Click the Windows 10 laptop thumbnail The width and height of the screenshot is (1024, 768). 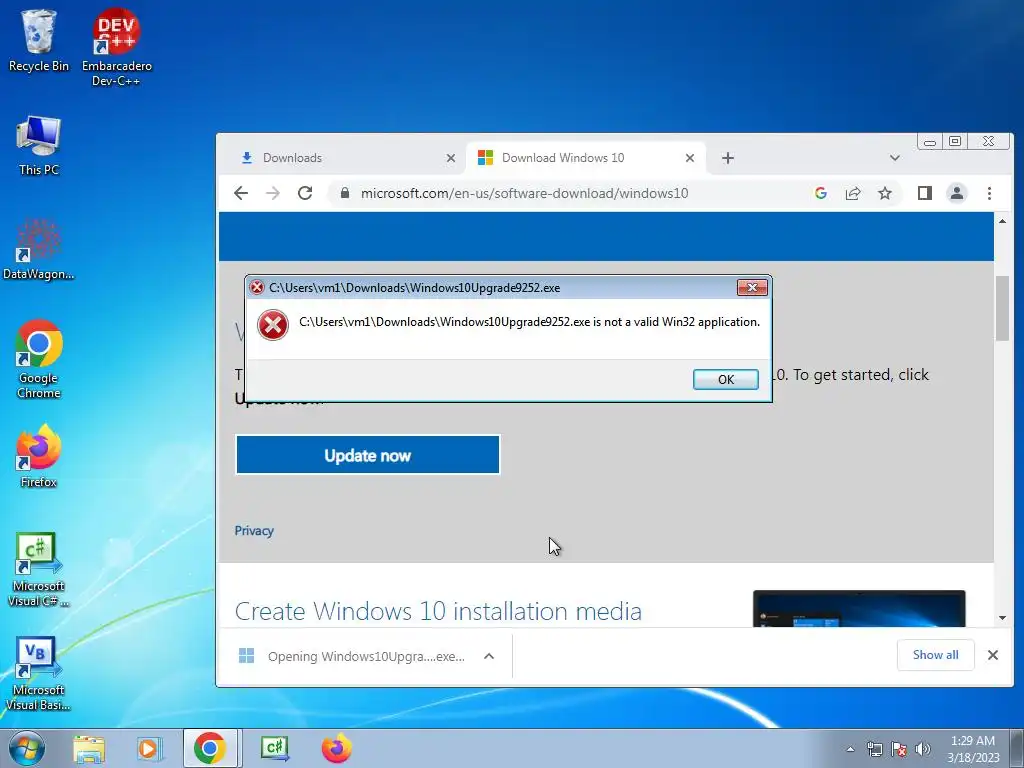pos(859,609)
